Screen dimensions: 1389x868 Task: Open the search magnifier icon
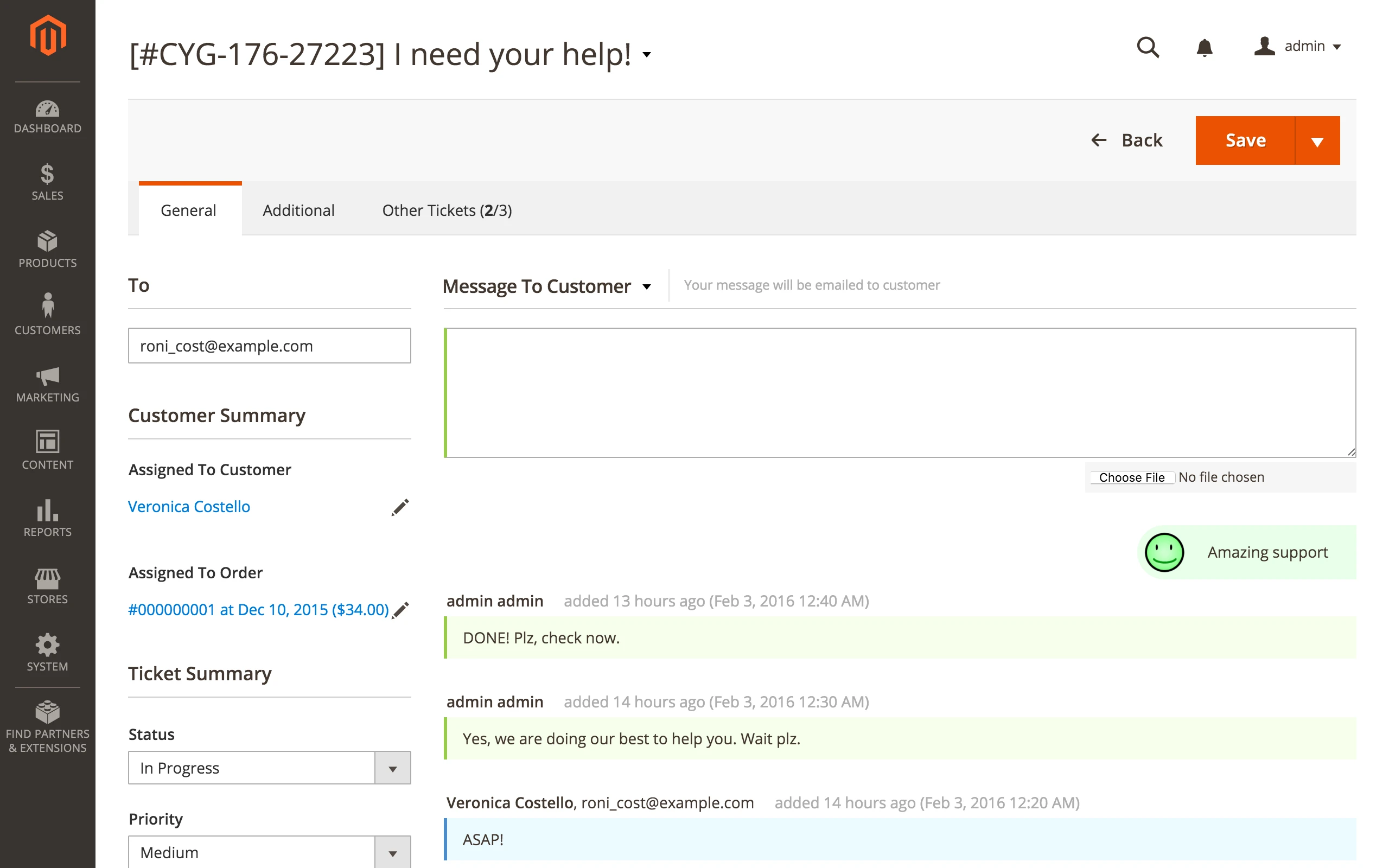click(x=1148, y=47)
